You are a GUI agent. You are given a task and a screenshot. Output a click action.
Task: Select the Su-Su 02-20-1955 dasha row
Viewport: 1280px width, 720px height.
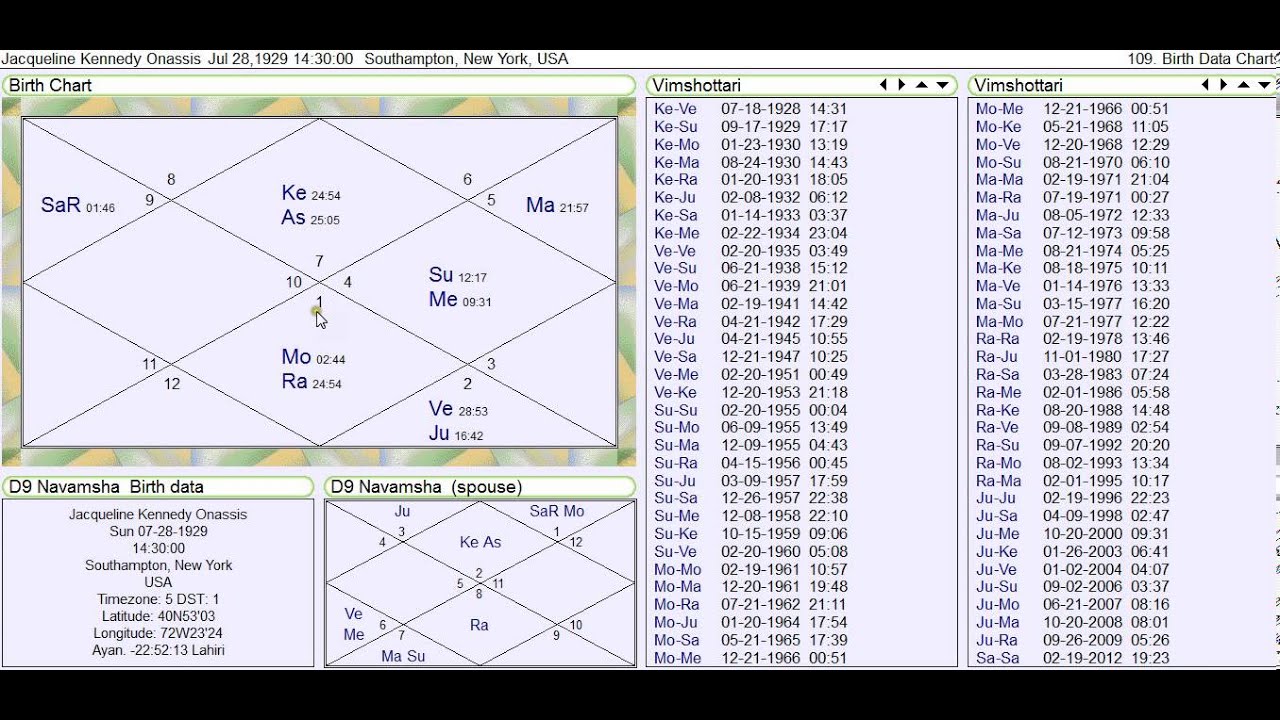(x=751, y=410)
